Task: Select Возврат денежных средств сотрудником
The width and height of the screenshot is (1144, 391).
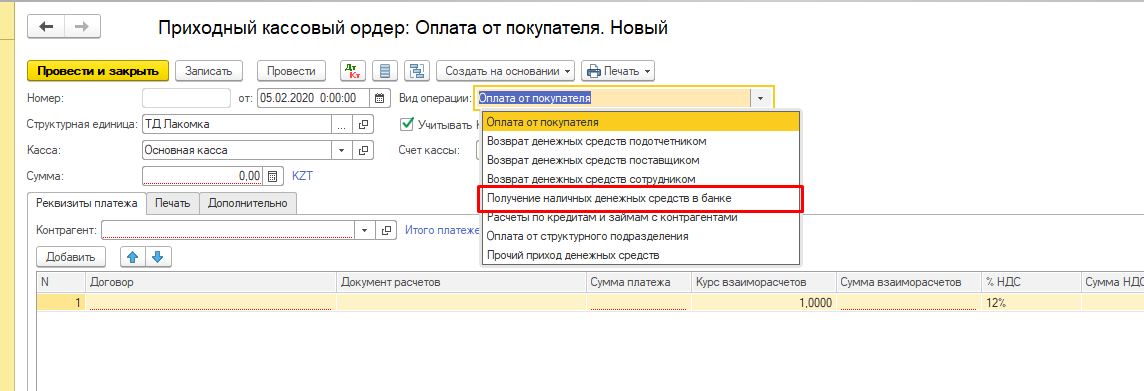Action: 641,179
